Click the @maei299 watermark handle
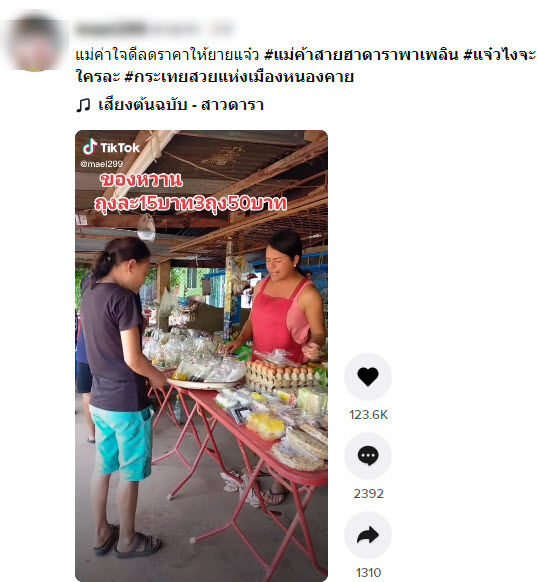 pyautogui.click(x=101, y=164)
